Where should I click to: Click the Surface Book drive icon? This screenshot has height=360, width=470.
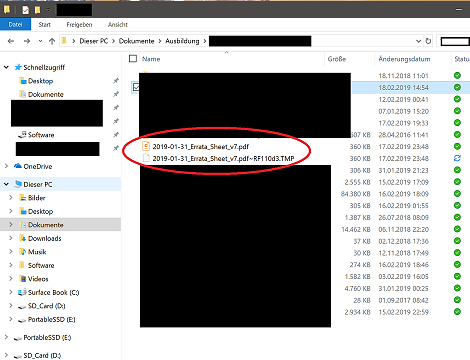coord(22,292)
